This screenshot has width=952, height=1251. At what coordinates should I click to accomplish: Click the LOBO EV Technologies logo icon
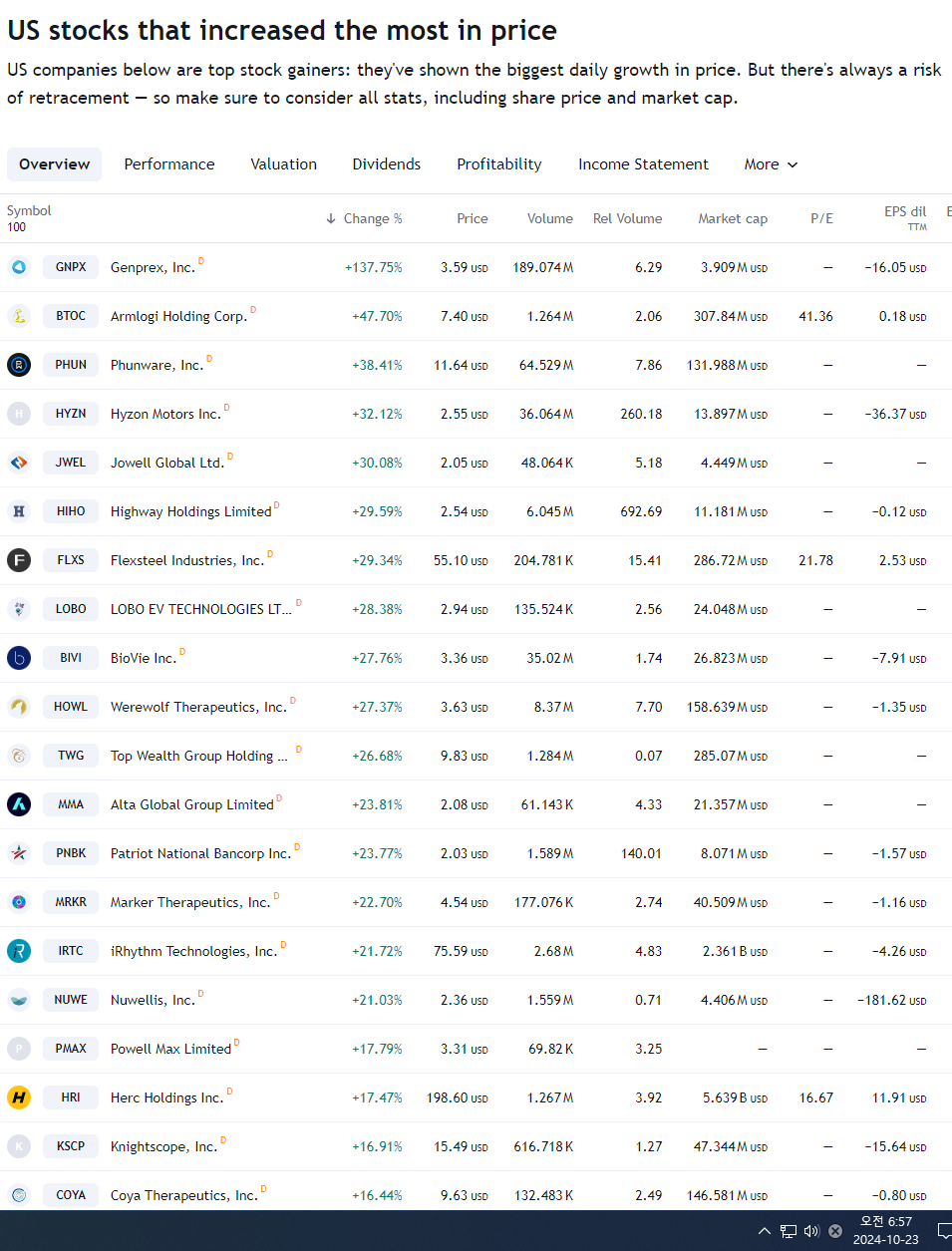19,609
